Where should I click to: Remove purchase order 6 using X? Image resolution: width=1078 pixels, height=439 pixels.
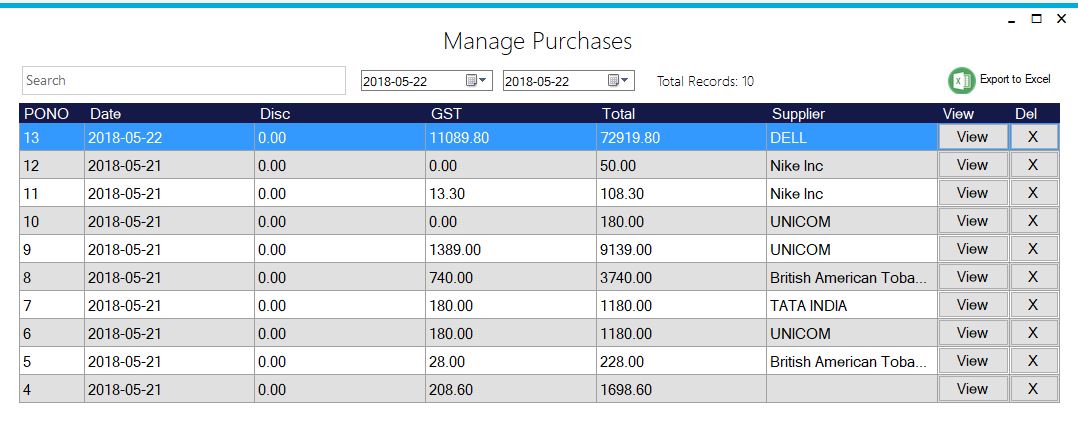[x=1033, y=333]
